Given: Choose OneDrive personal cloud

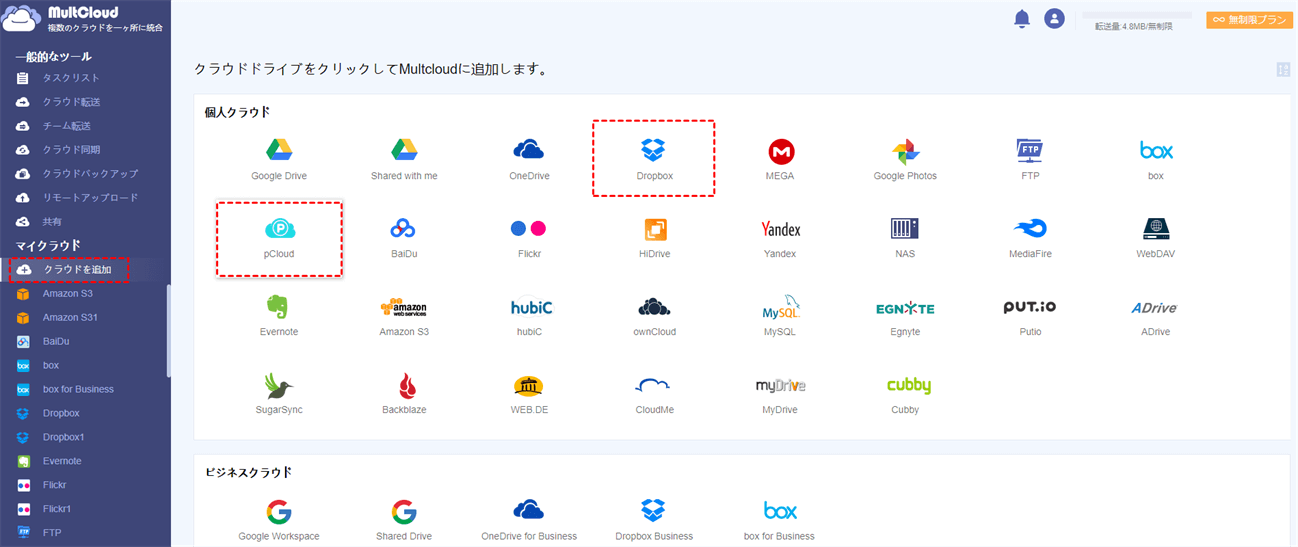Looking at the screenshot, I should (x=529, y=159).
